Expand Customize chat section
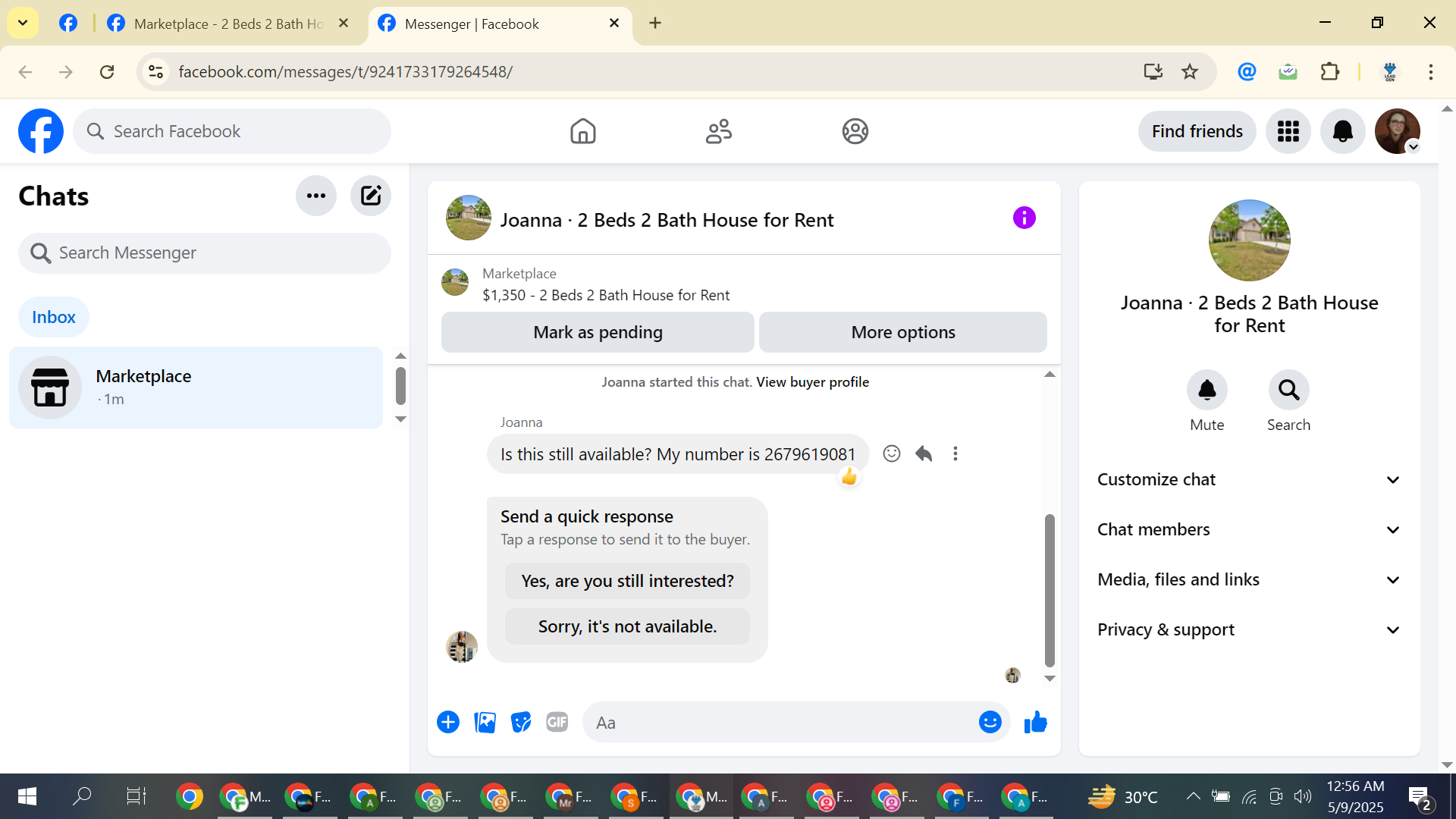The height and width of the screenshot is (819, 1456). pyautogui.click(x=1249, y=479)
